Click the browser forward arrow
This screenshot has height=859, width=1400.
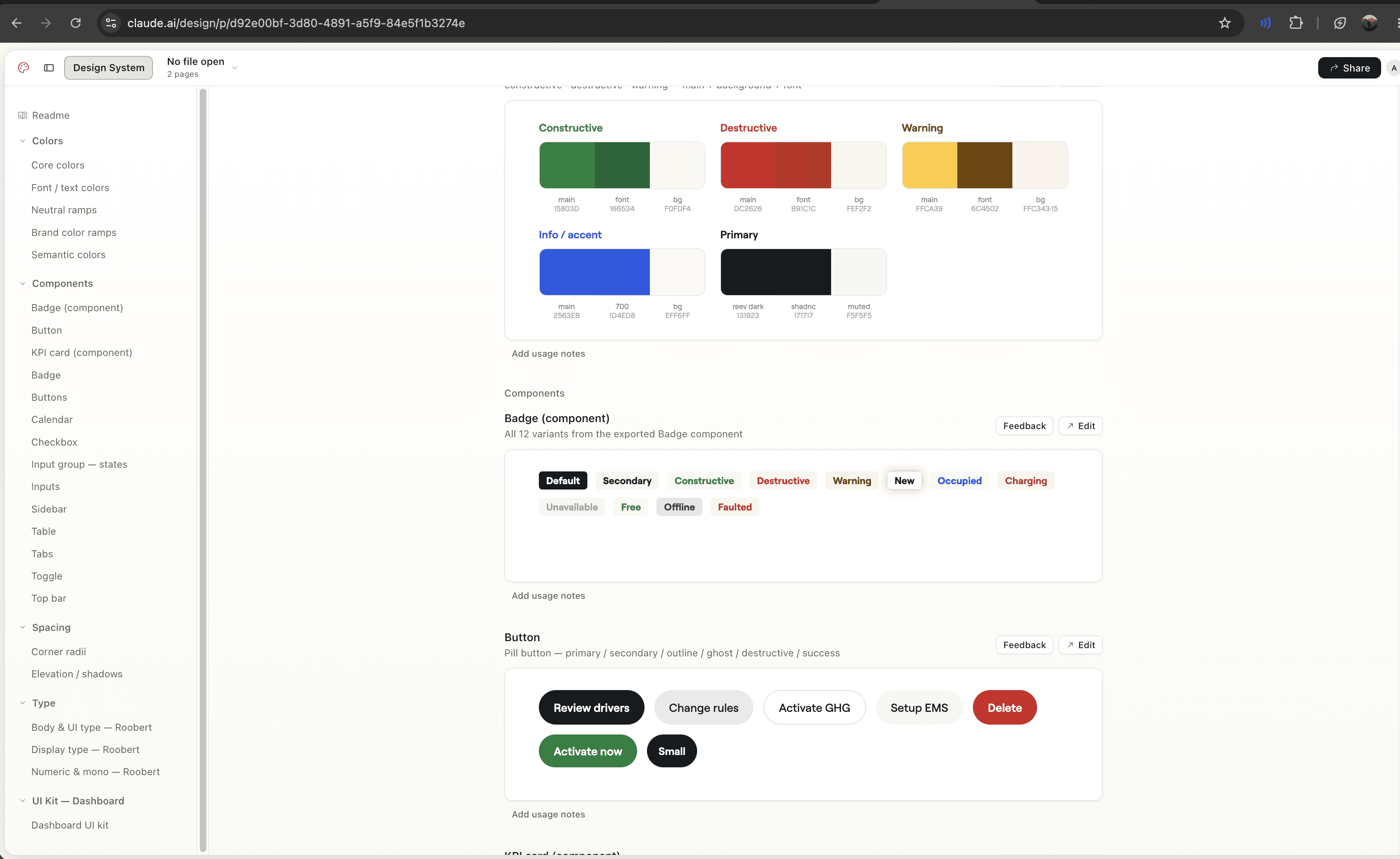(46, 23)
